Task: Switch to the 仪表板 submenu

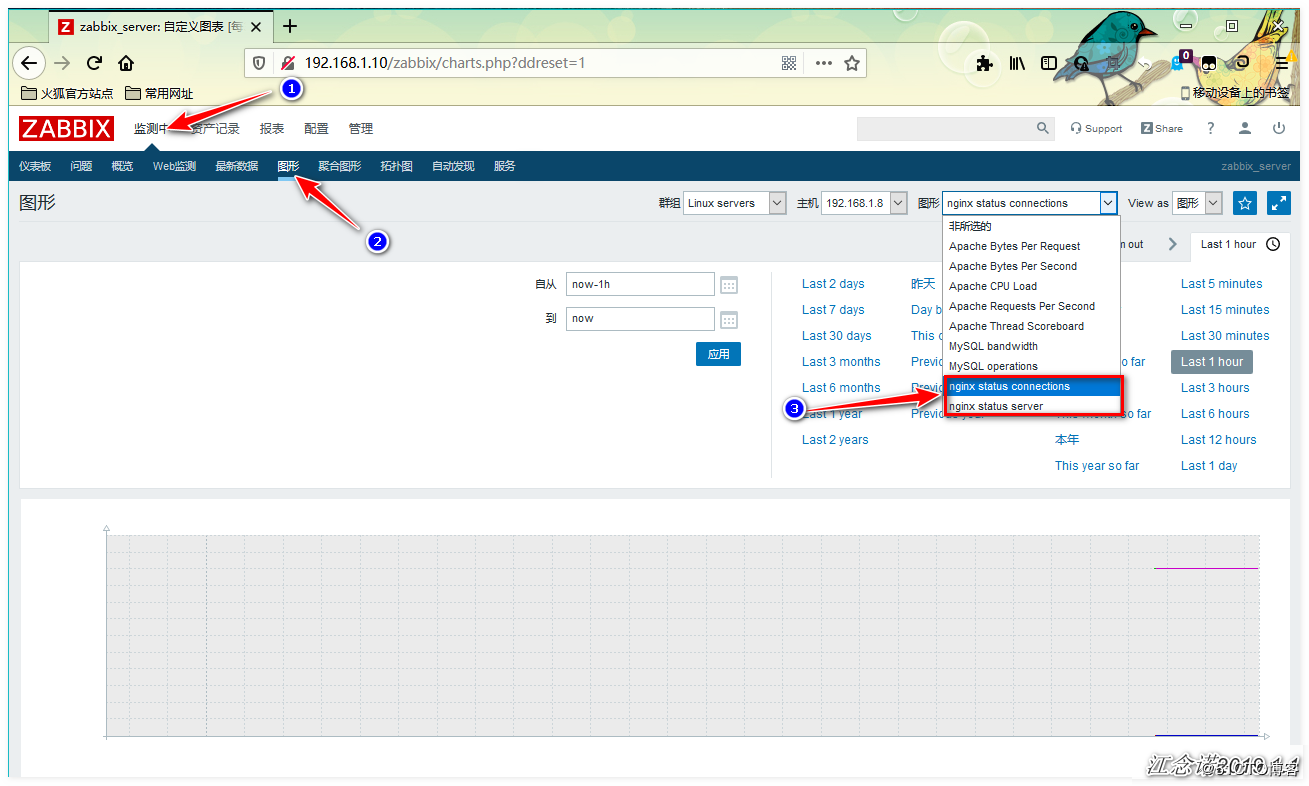Action: tap(35, 166)
